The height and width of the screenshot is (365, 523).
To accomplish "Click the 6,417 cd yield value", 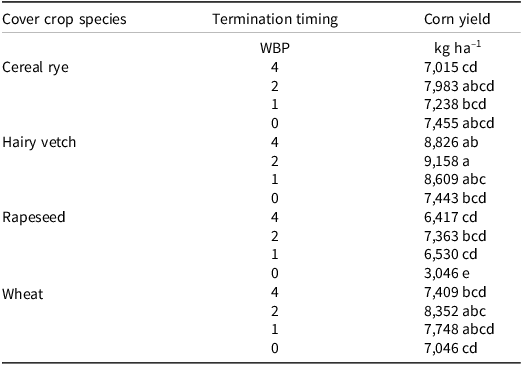I will (451, 218).
